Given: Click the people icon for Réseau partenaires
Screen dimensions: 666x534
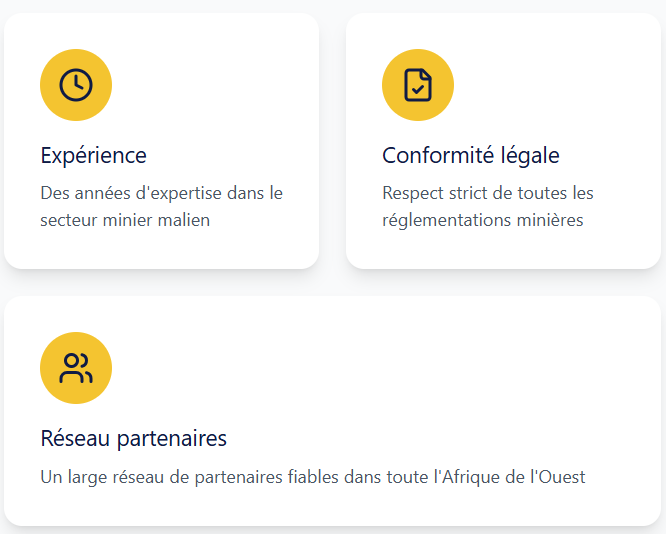Looking at the screenshot, I should [76, 368].
